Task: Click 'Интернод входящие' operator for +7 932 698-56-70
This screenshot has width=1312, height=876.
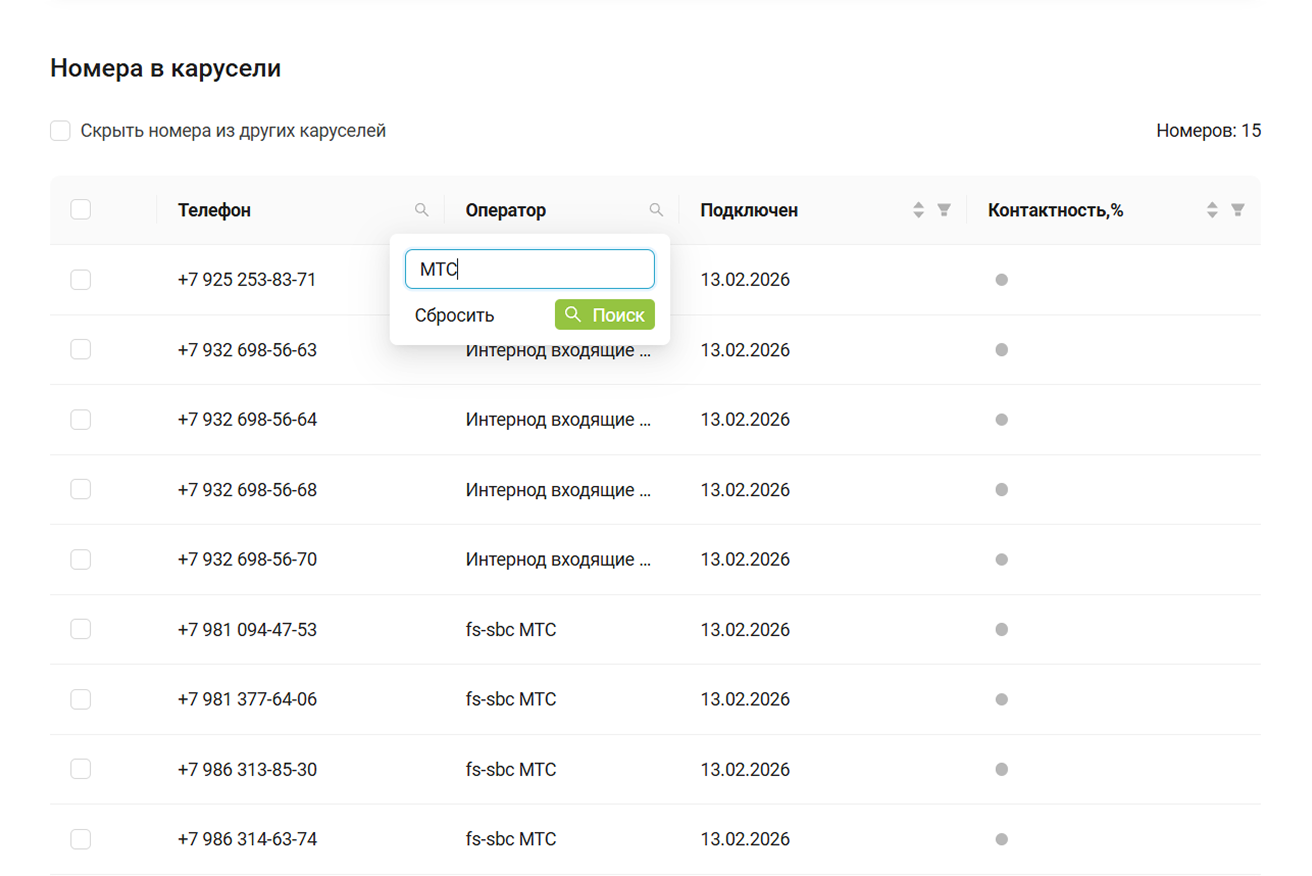Action: tap(558, 560)
